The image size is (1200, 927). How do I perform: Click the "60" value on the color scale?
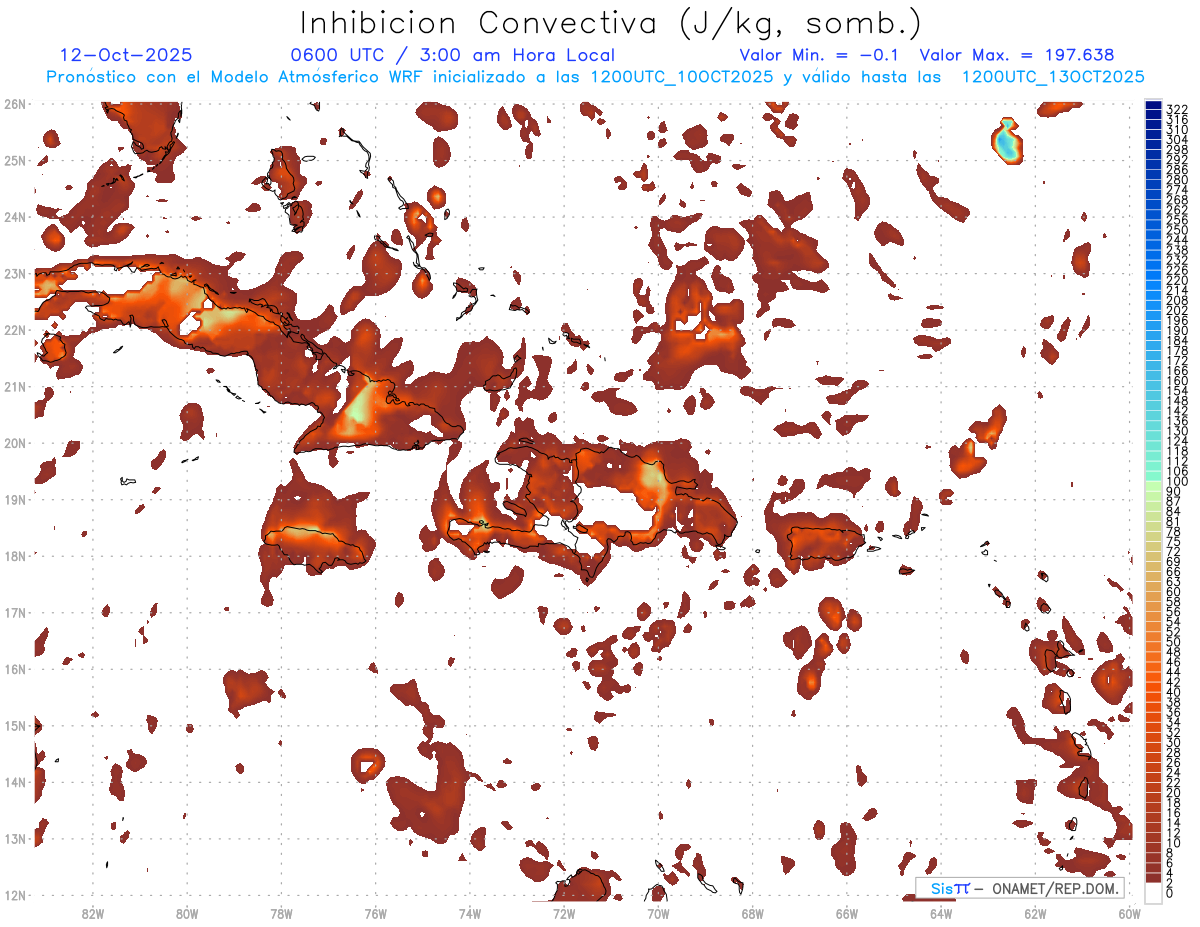coord(1173,591)
